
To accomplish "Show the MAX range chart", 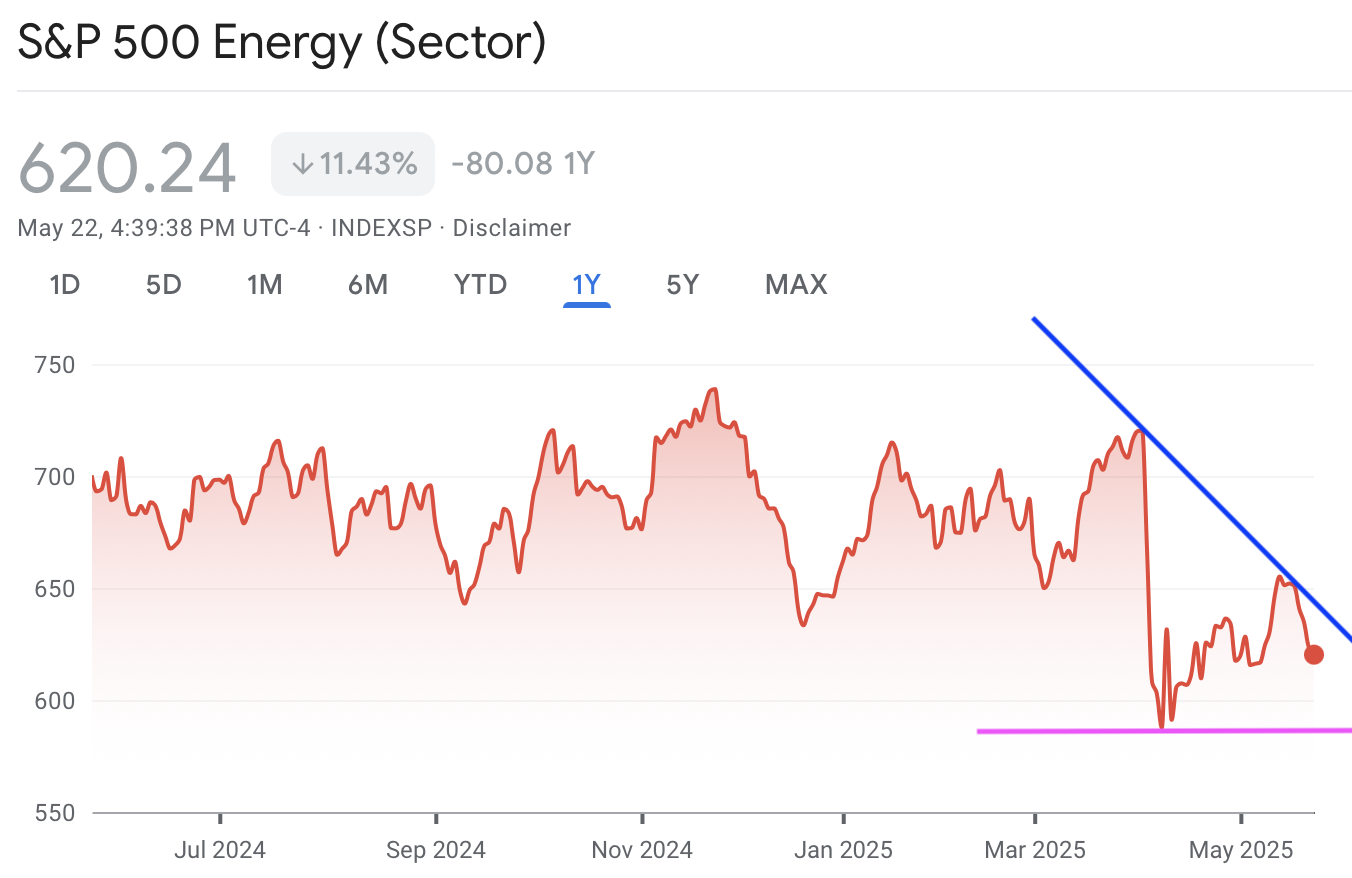I will coord(796,285).
